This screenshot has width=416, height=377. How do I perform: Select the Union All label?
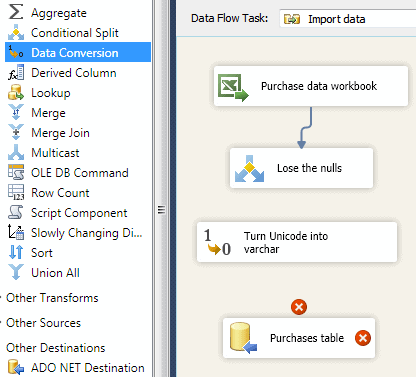coord(55,273)
